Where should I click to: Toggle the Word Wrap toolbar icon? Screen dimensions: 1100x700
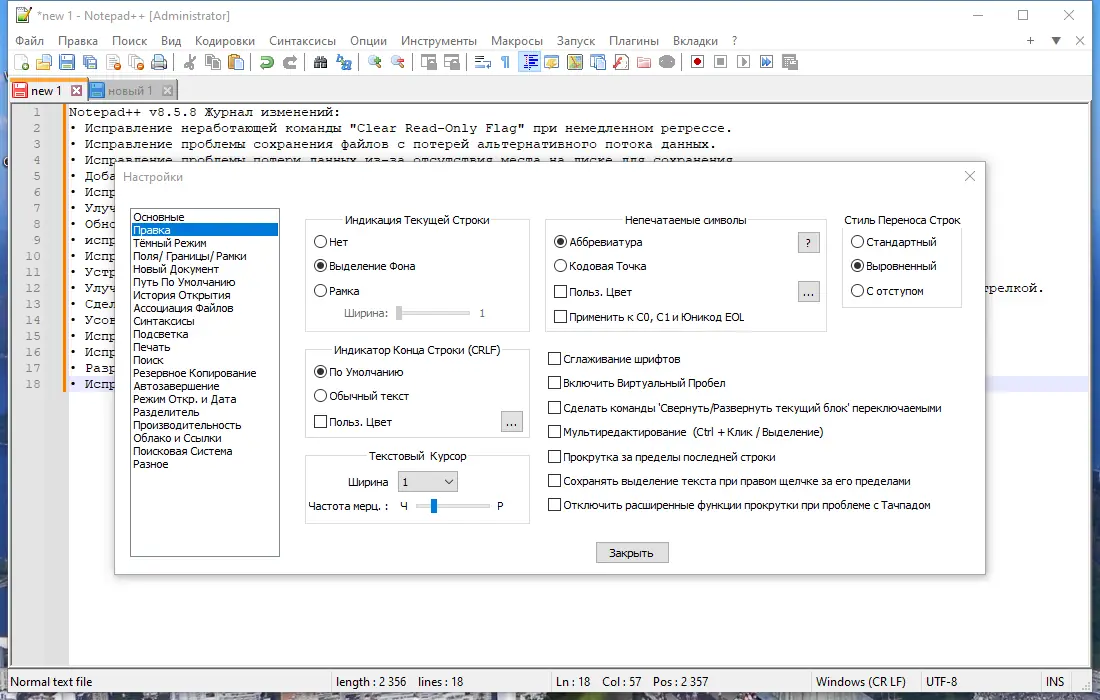point(483,62)
